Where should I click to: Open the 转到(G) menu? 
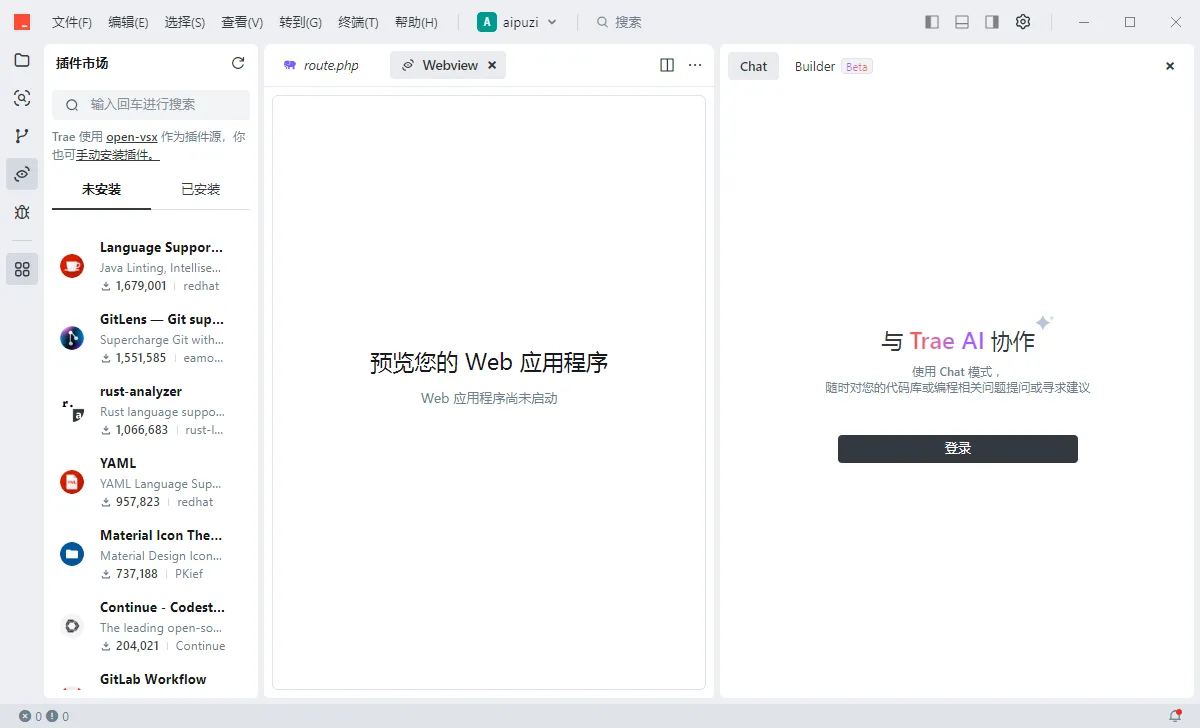(x=301, y=22)
